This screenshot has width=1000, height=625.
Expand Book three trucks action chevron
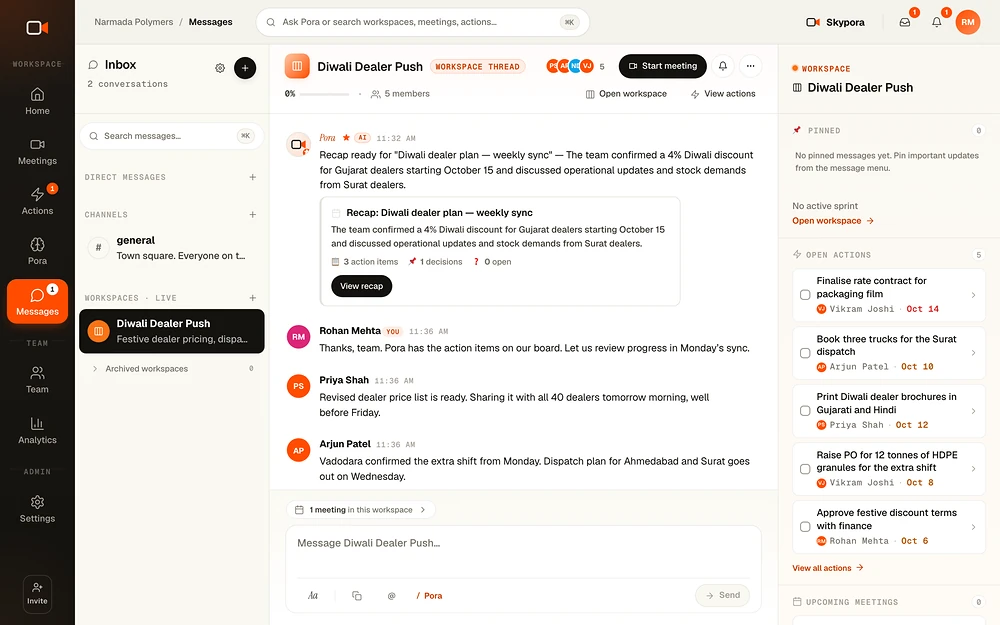pos(973,353)
